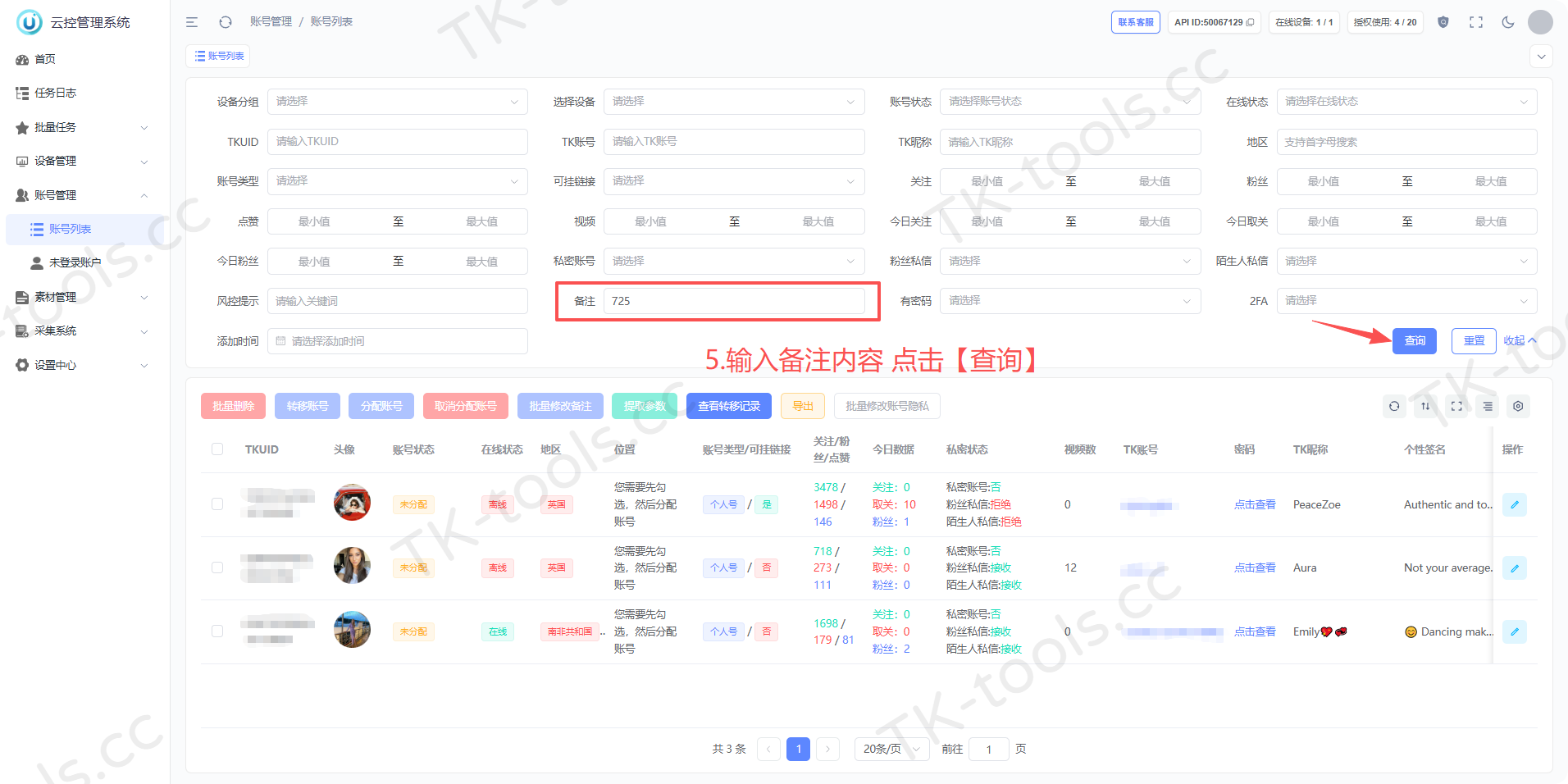Open the 账号类型 dropdown
The image size is (1568, 784).
398,181
